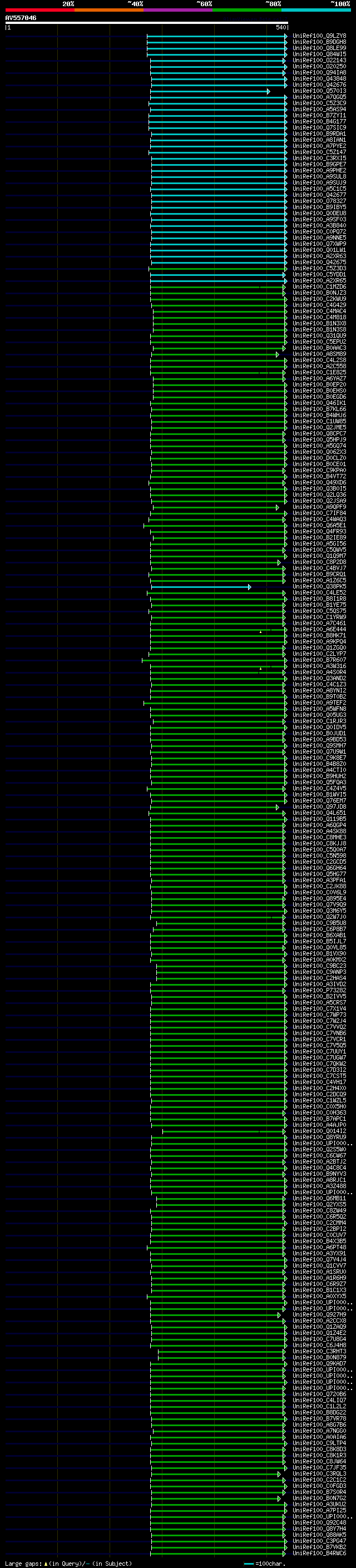Open hit UniRef100_Q570I3
Screen dimensions: 356x1568
(x=319, y=91)
